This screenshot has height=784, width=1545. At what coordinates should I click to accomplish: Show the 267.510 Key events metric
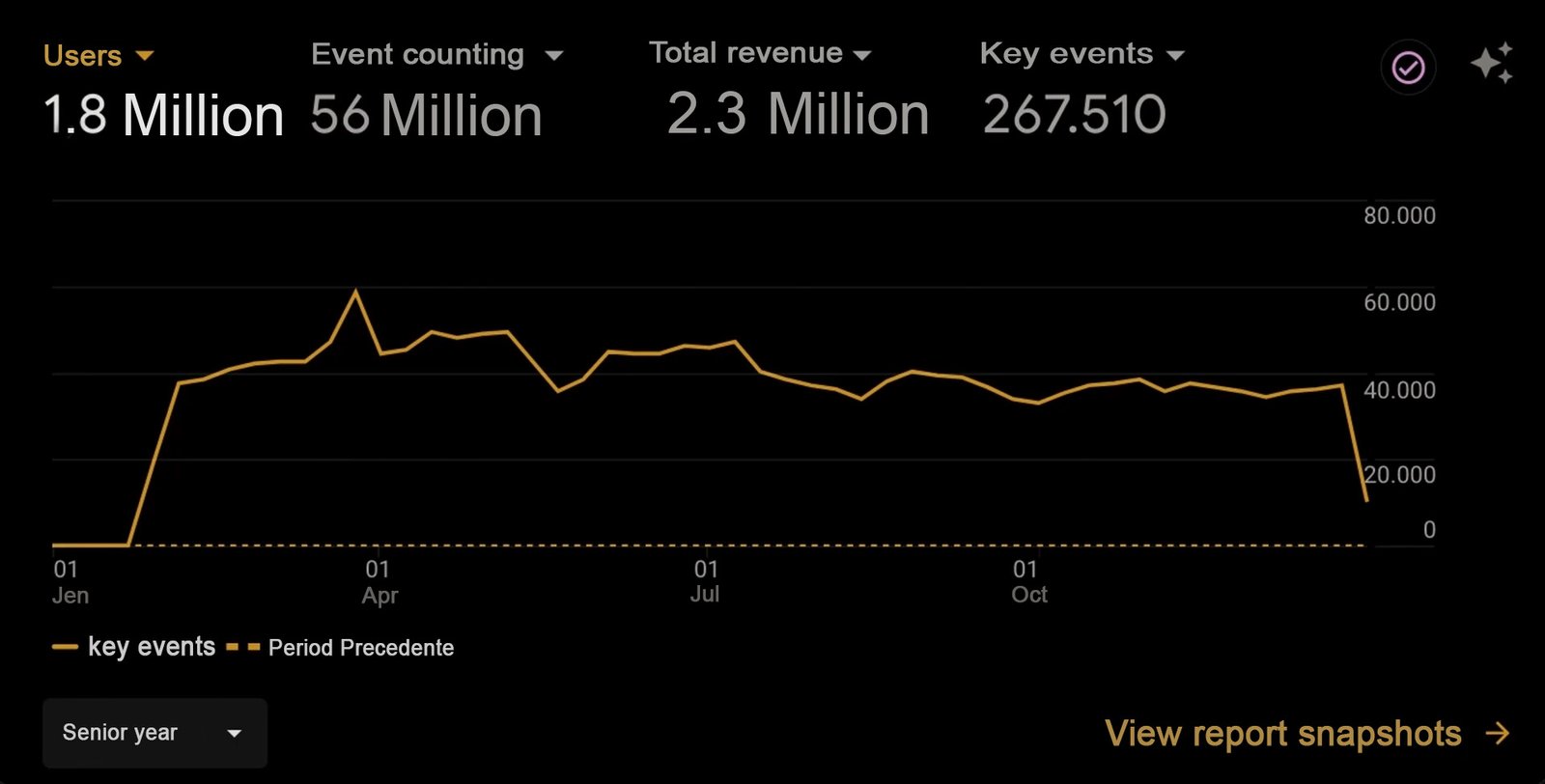pyautogui.click(x=1074, y=114)
